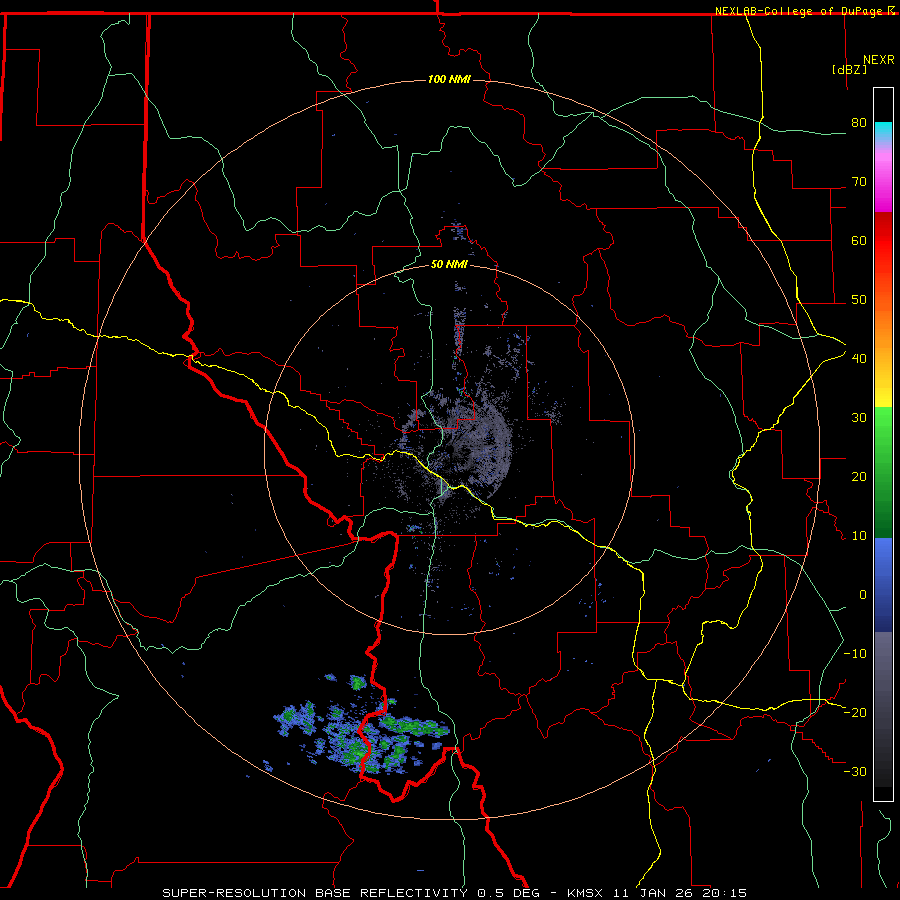Image resolution: width=900 pixels, height=900 pixels.
Task: Click the magenta band on the color bar
Action: pyautogui.click(x=883, y=181)
